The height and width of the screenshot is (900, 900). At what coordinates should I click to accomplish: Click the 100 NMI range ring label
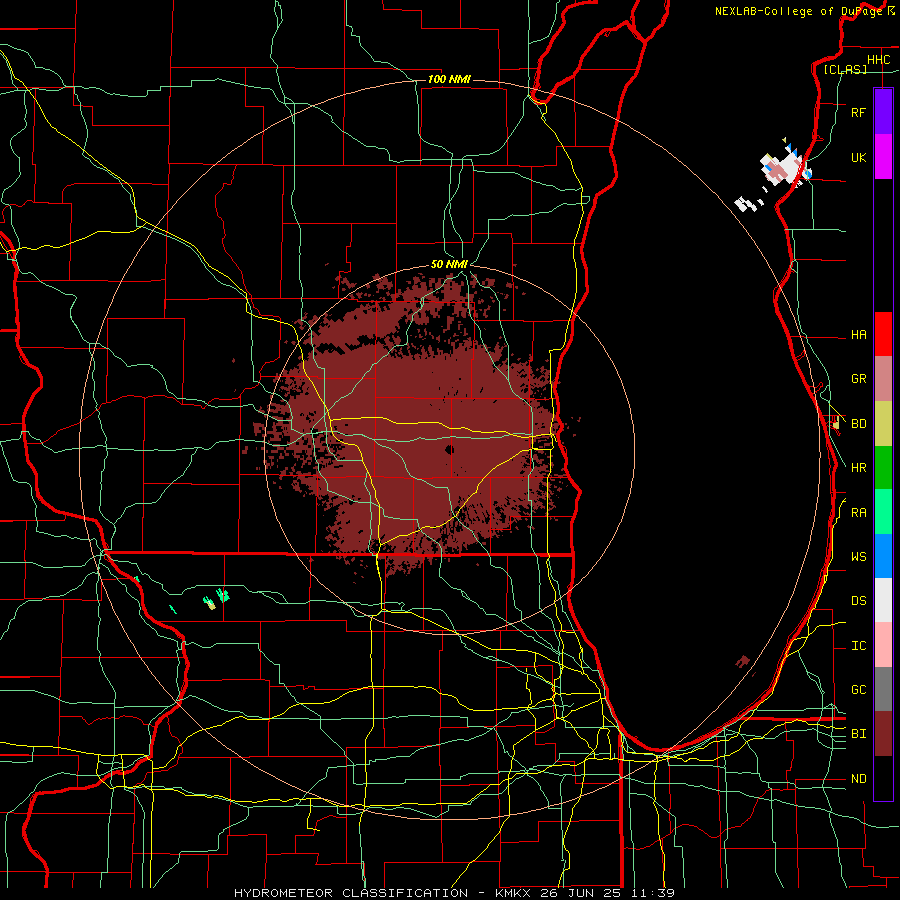pyautogui.click(x=449, y=79)
